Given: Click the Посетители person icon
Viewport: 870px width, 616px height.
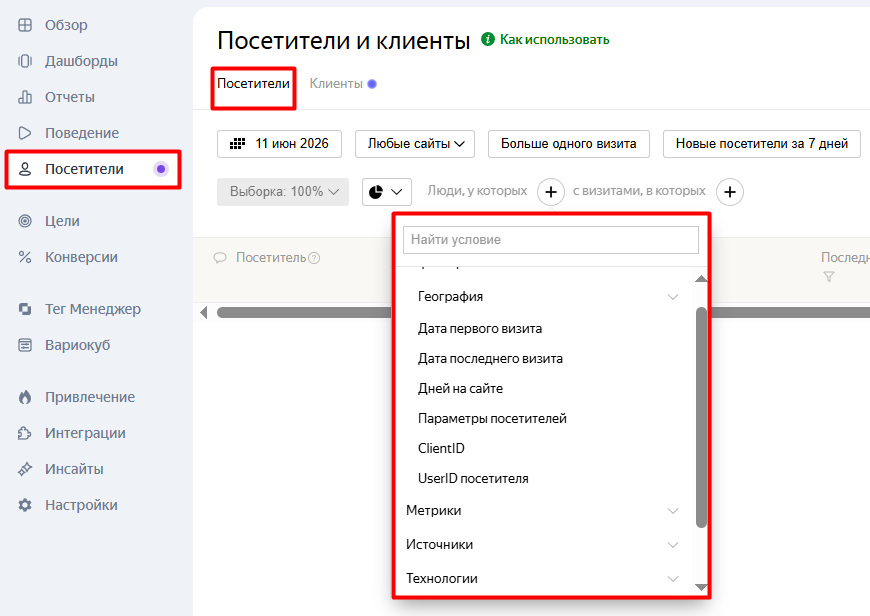Looking at the screenshot, I should coord(25,169).
